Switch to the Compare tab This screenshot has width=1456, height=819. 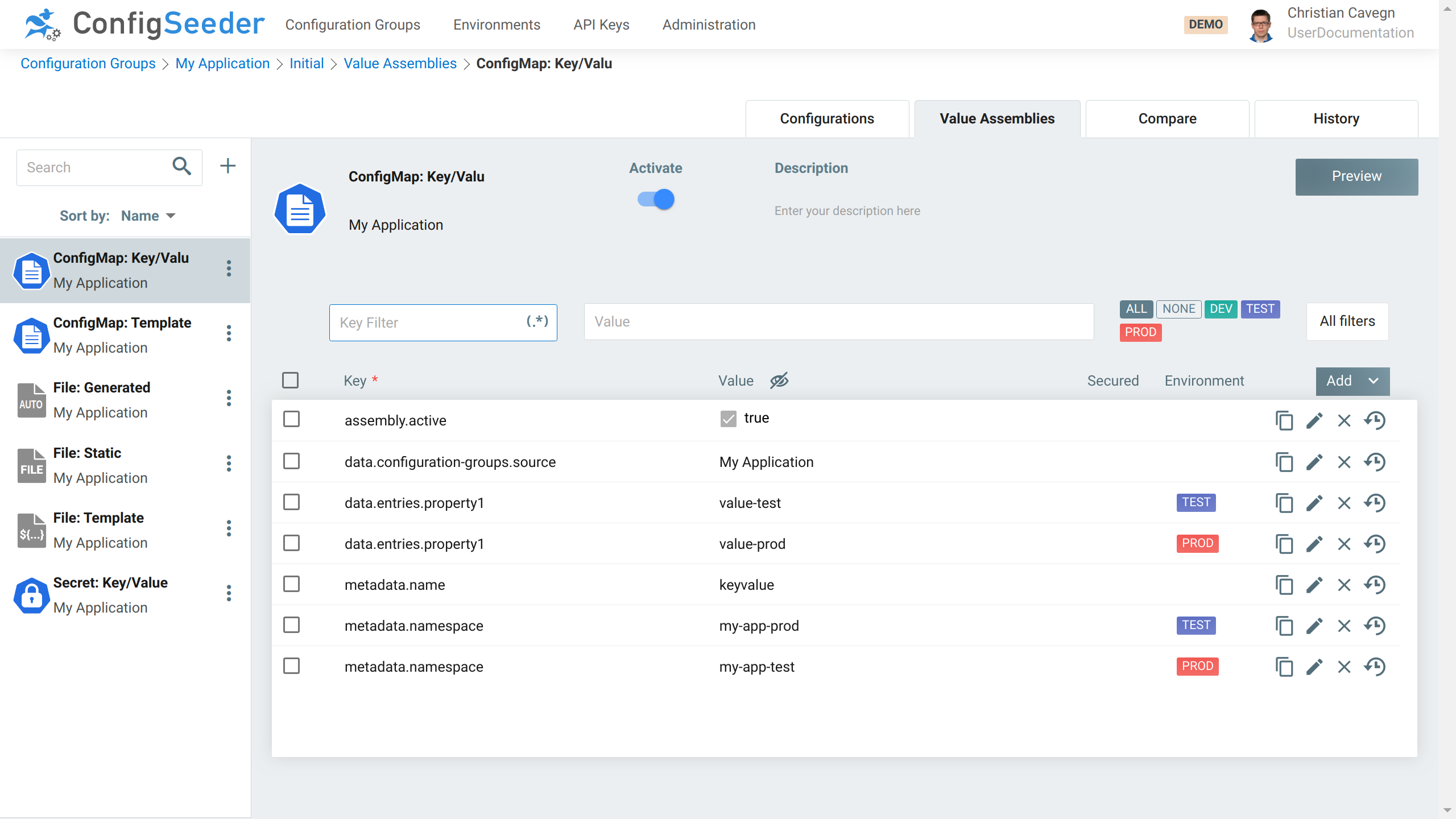(1167, 118)
